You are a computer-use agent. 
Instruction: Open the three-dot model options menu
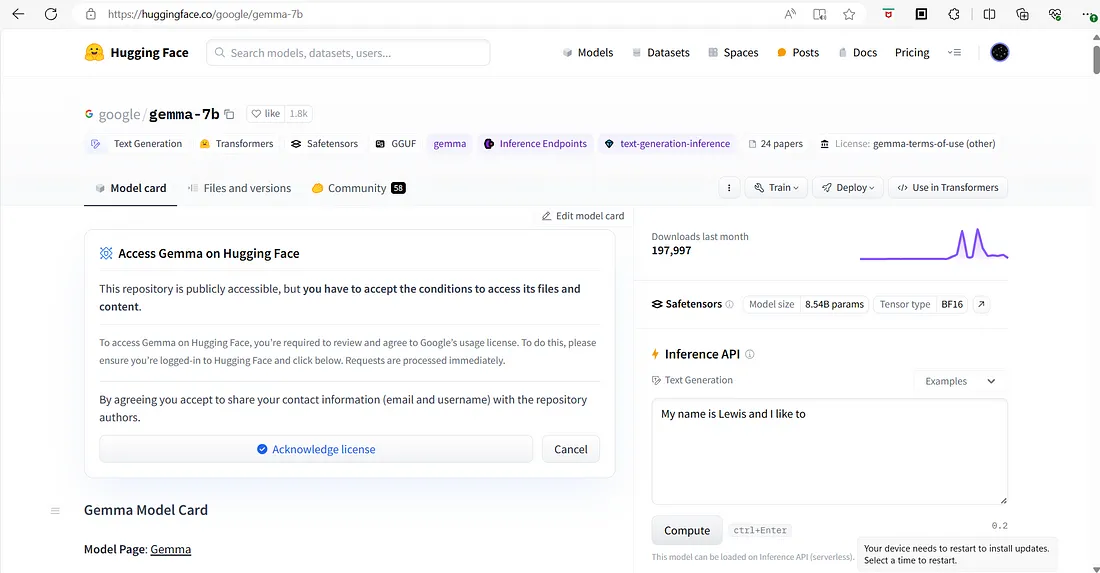[729, 188]
